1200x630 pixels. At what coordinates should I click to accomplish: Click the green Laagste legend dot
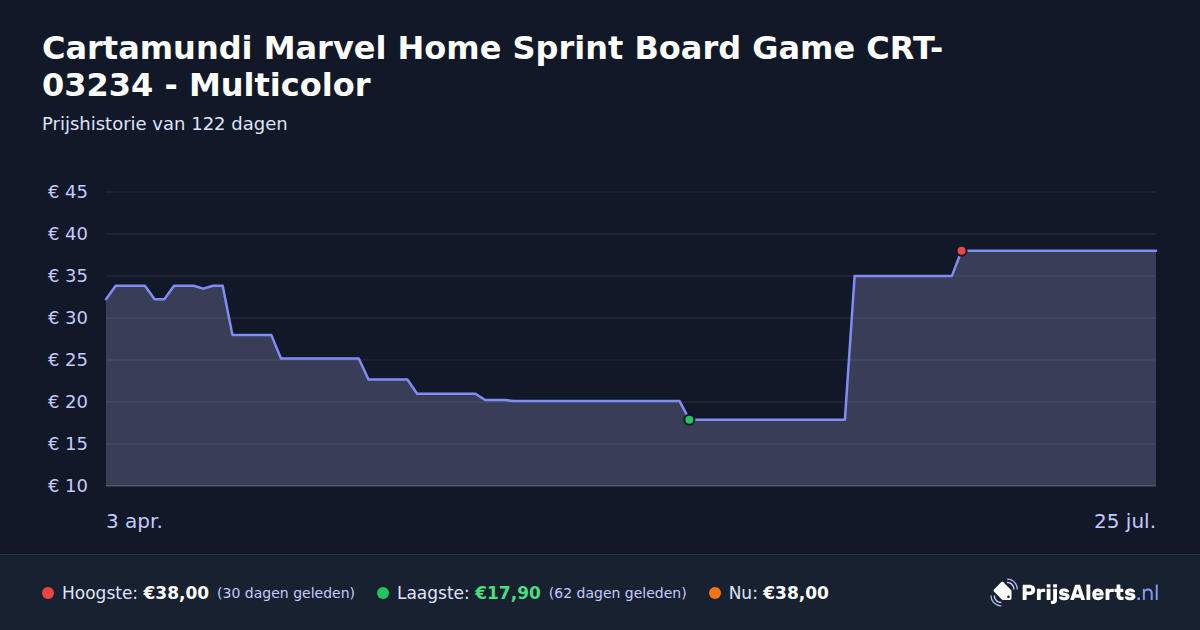pyautogui.click(x=383, y=593)
